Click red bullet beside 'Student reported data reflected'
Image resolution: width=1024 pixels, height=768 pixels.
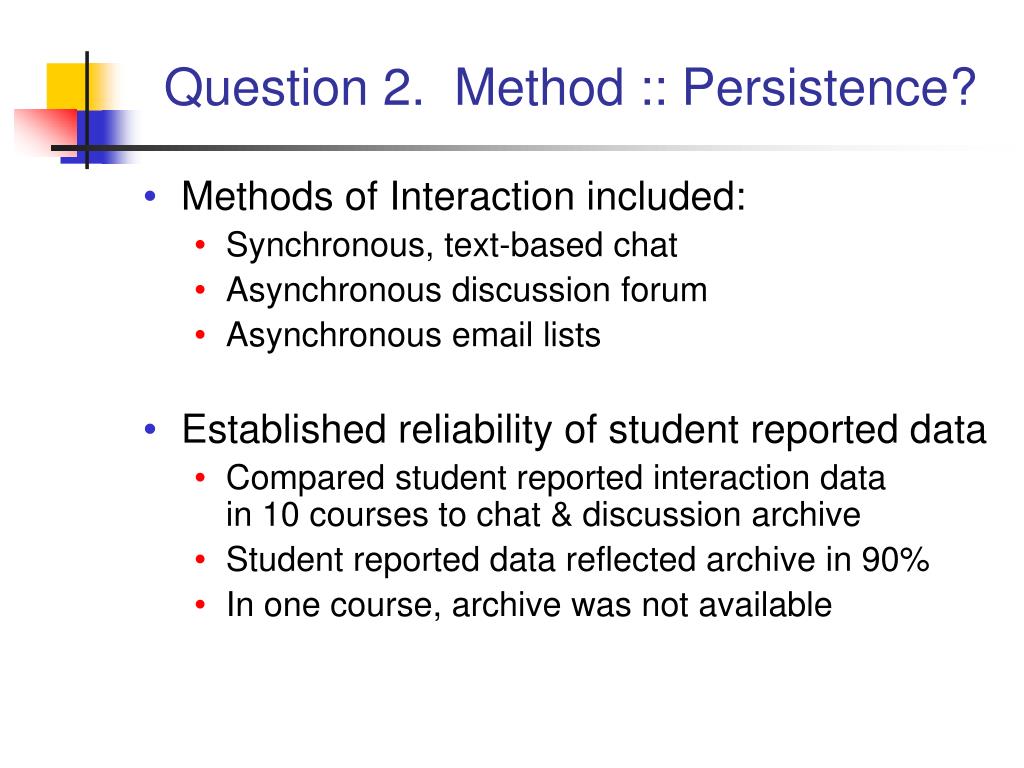200,560
